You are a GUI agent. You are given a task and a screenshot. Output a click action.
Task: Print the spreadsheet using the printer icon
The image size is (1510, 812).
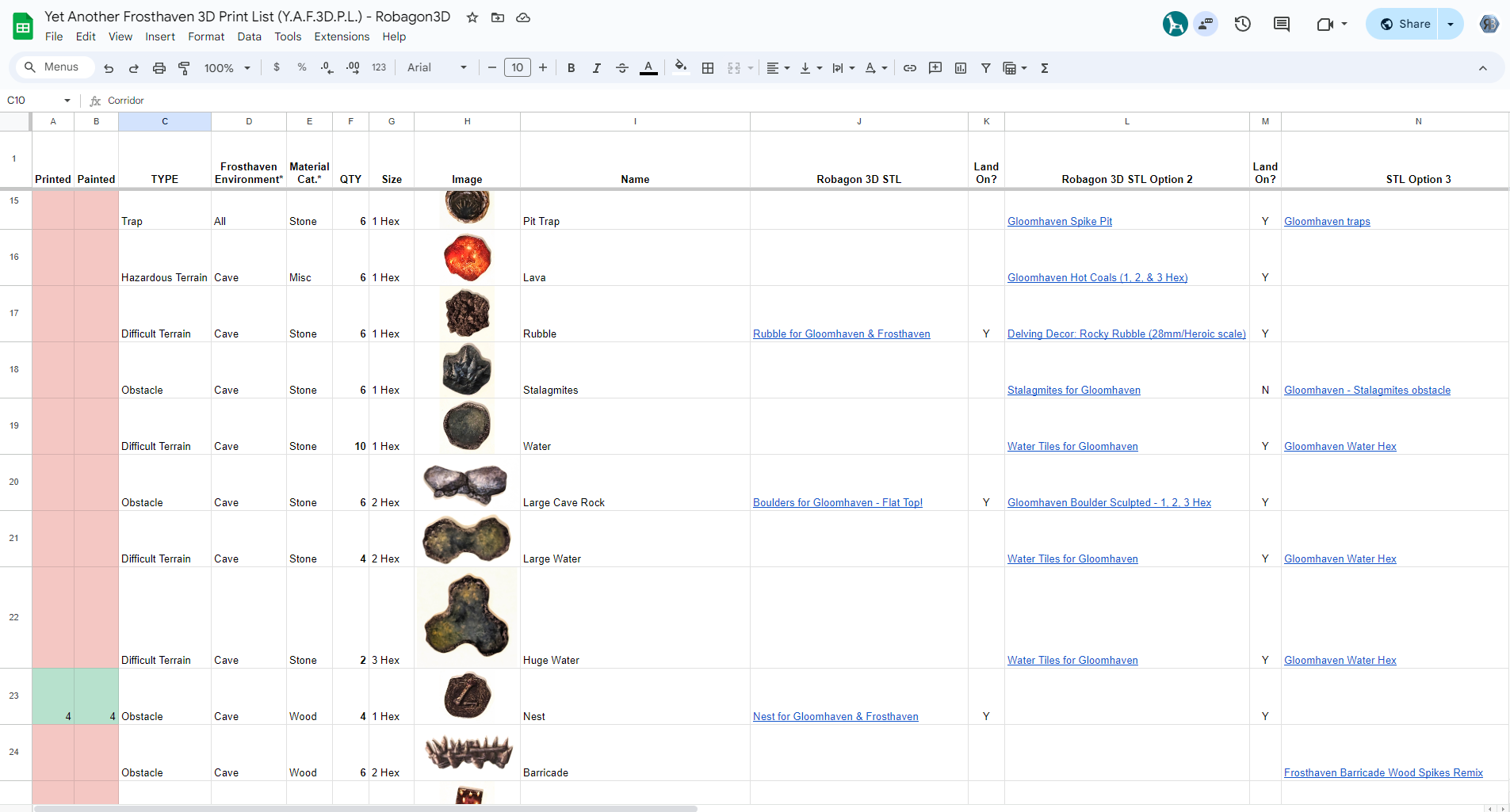pos(159,68)
